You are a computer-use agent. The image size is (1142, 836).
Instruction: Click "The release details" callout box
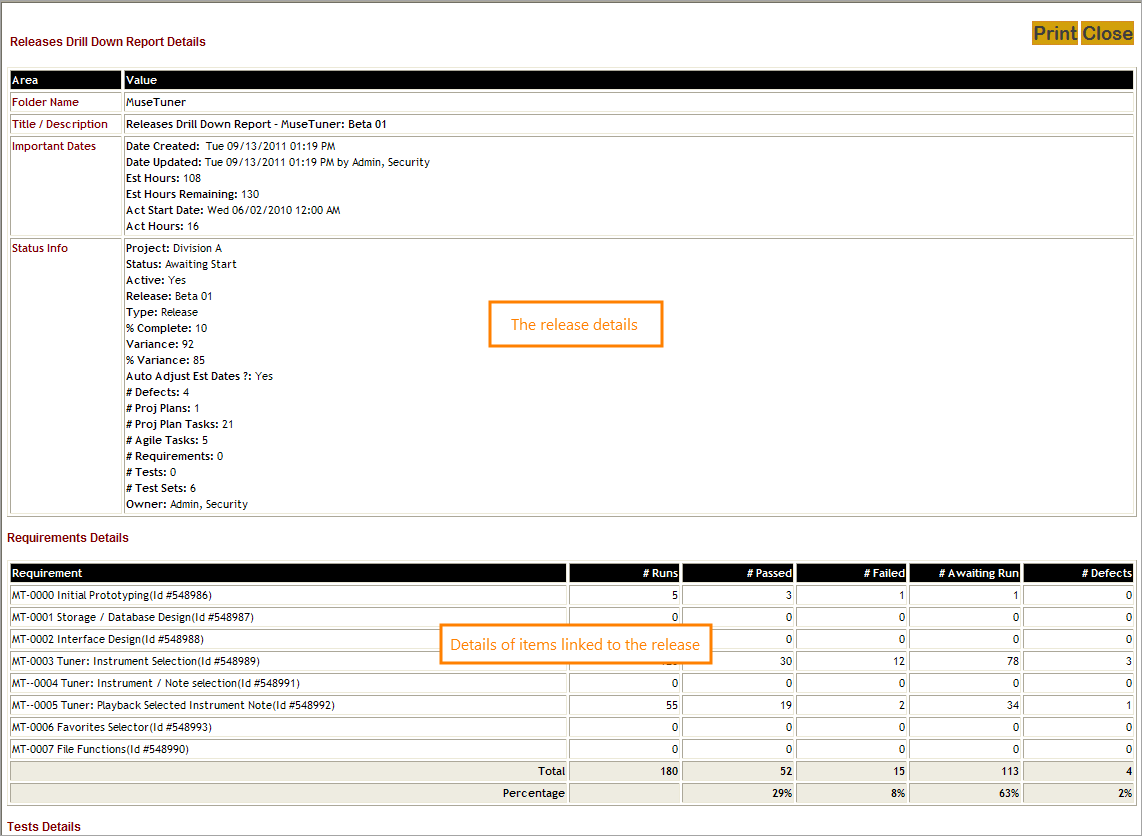click(x=575, y=324)
